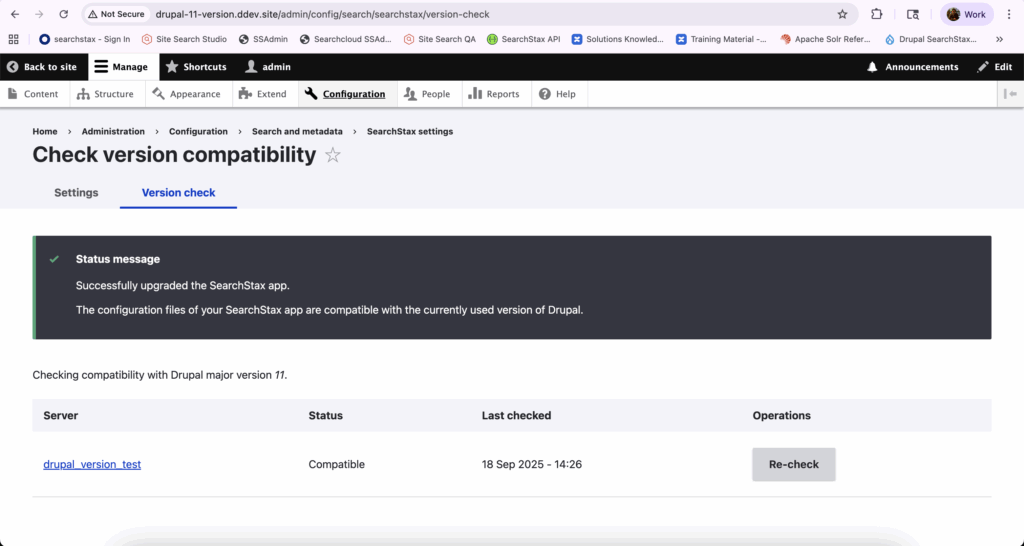Image resolution: width=1024 pixels, height=546 pixels.
Task: Open the admin user menu
Action: (x=268, y=67)
